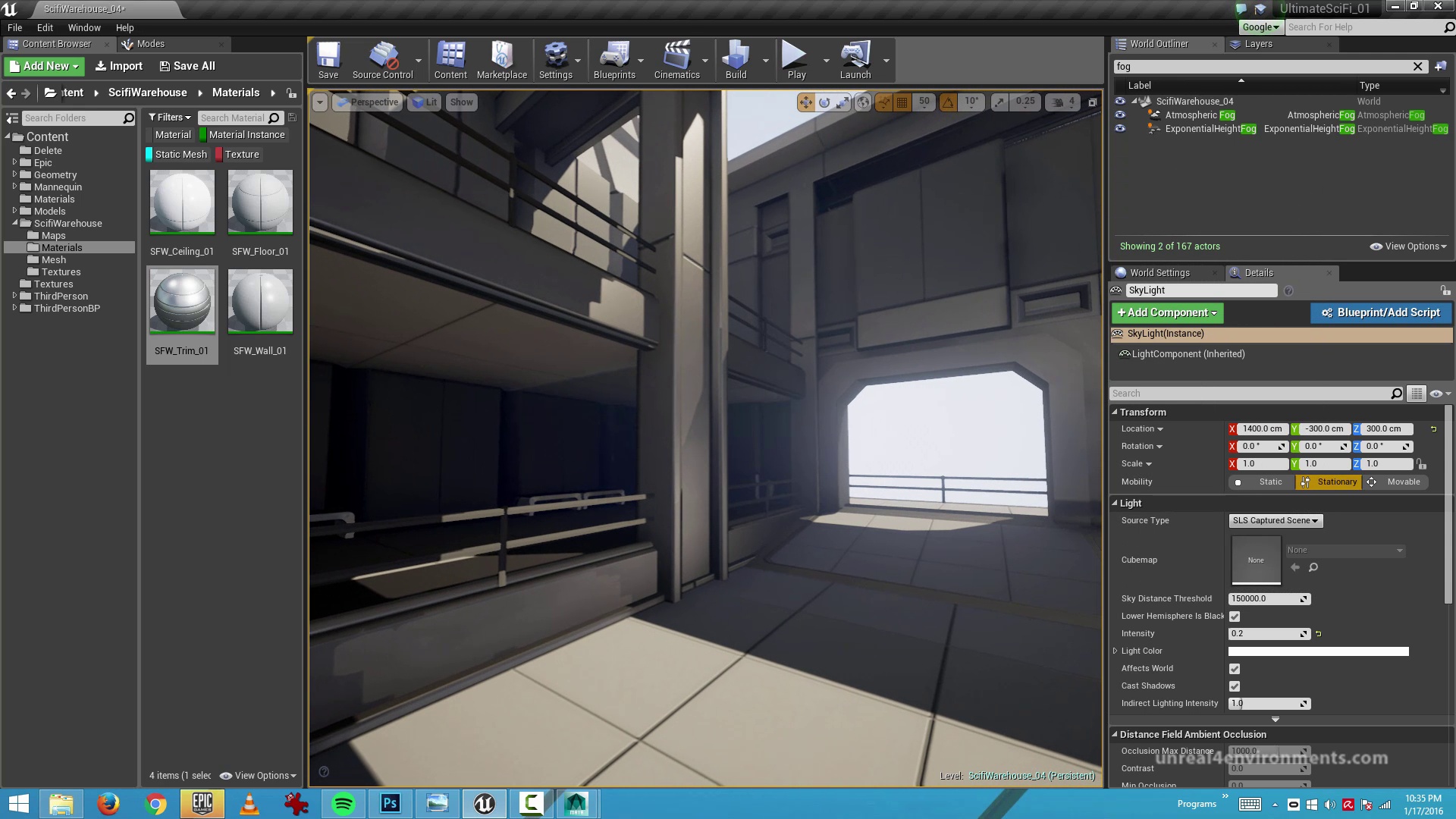Click the Add Component button

[1167, 312]
